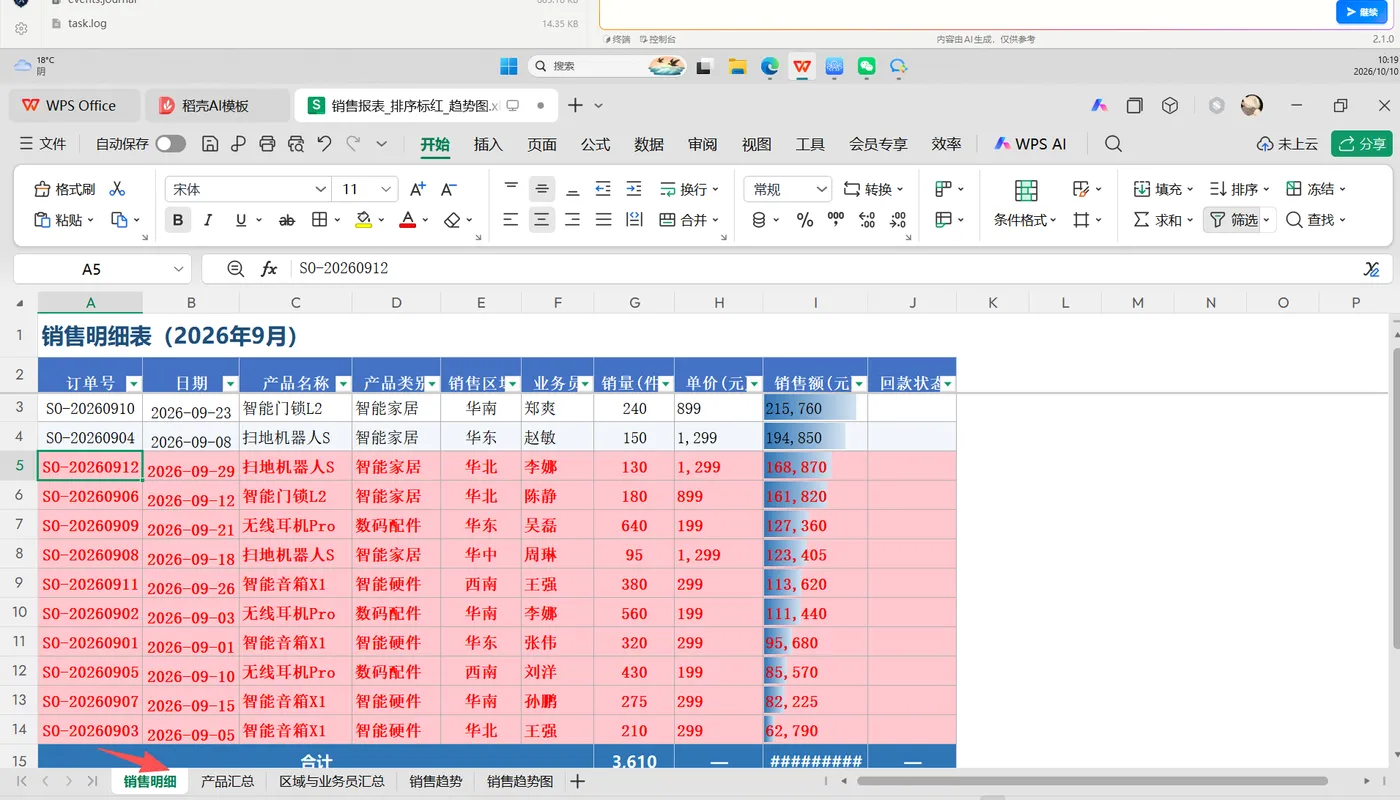Open Microsoft Edge from the taskbar
The image size is (1400, 800).
pos(769,66)
